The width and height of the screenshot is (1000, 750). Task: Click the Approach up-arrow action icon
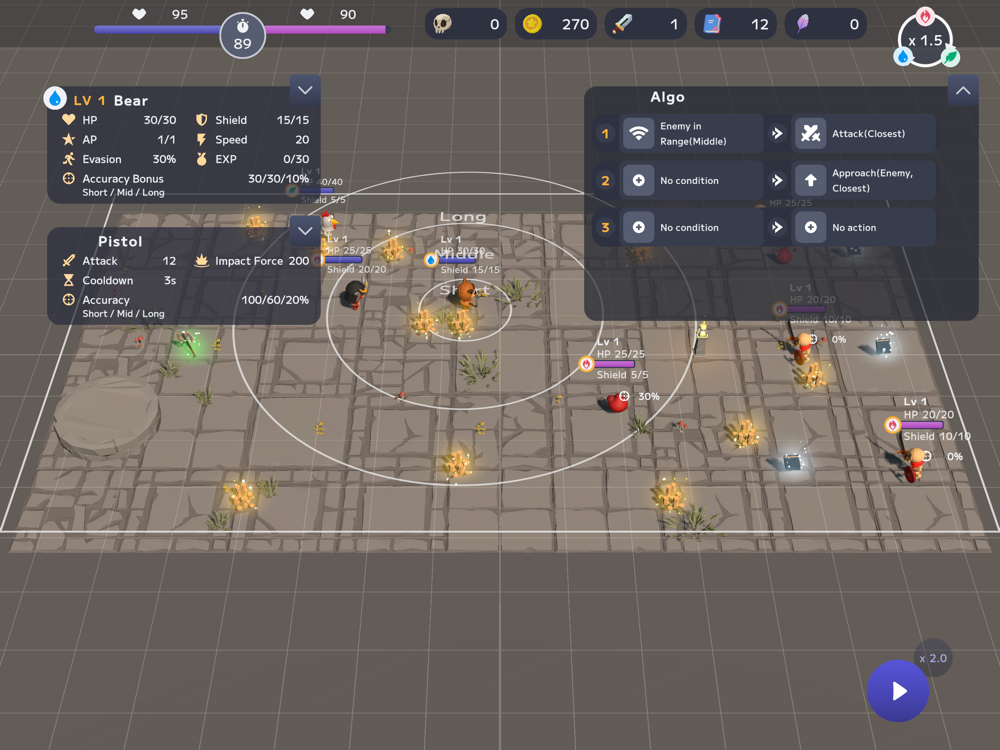tap(811, 180)
